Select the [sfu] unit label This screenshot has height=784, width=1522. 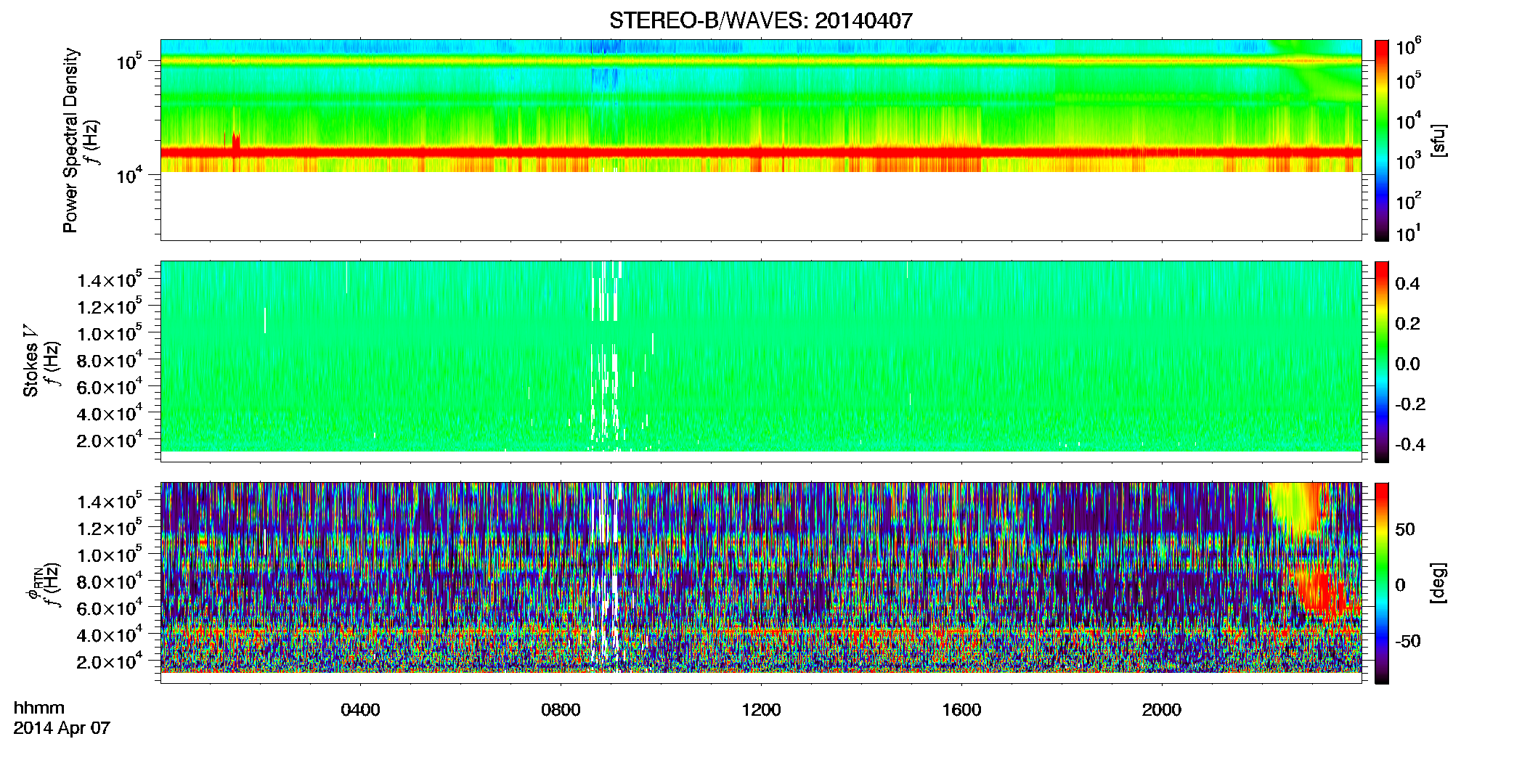click(1438, 140)
